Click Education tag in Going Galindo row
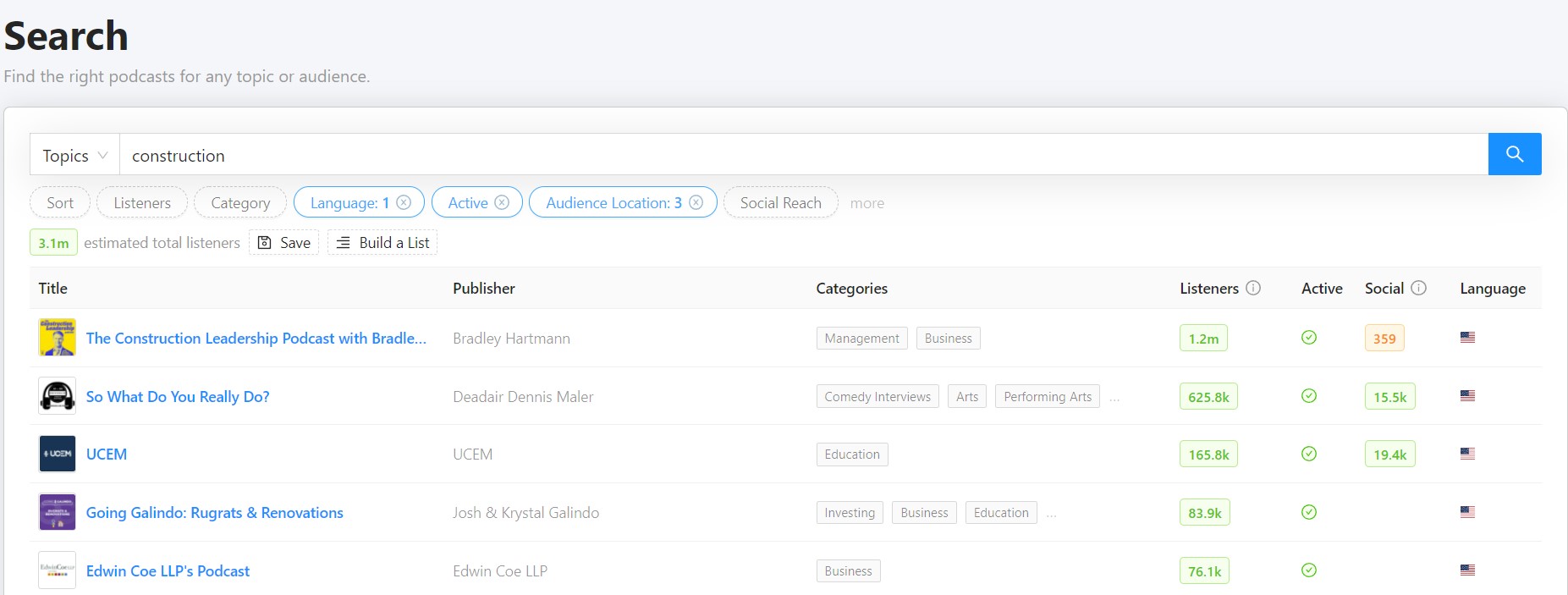The height and width of the screenshot is (595, 1568). point(1001,513)
